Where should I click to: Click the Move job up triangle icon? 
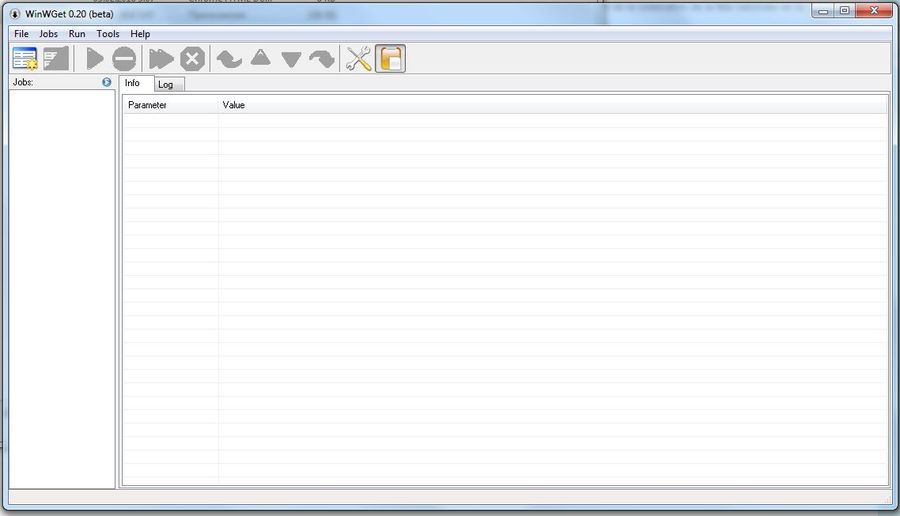click(261, 57)
